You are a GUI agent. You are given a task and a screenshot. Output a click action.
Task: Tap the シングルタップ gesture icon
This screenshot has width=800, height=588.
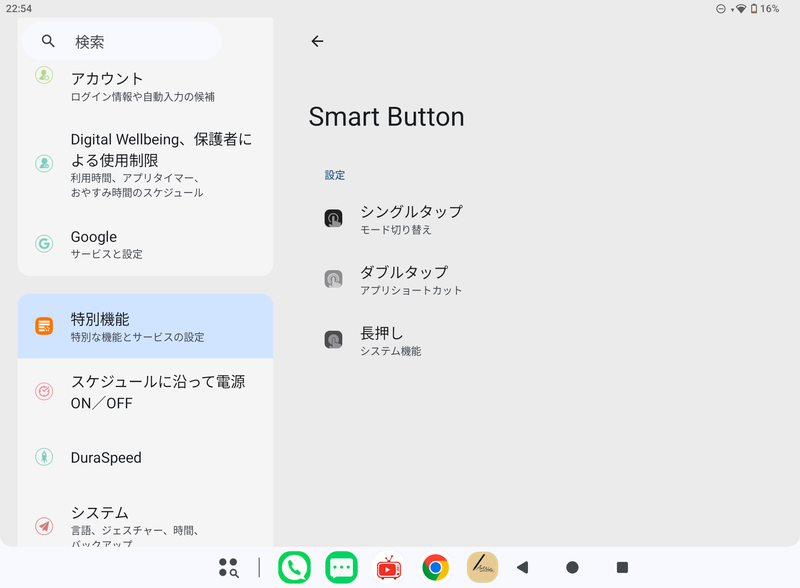pyautogui.click(x=334, y=217)
